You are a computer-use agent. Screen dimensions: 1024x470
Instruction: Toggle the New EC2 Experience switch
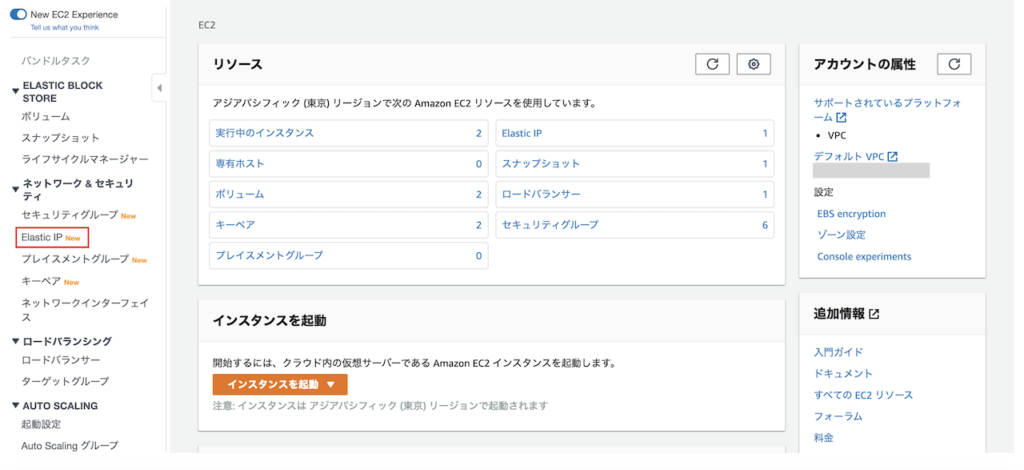(18, 15)
